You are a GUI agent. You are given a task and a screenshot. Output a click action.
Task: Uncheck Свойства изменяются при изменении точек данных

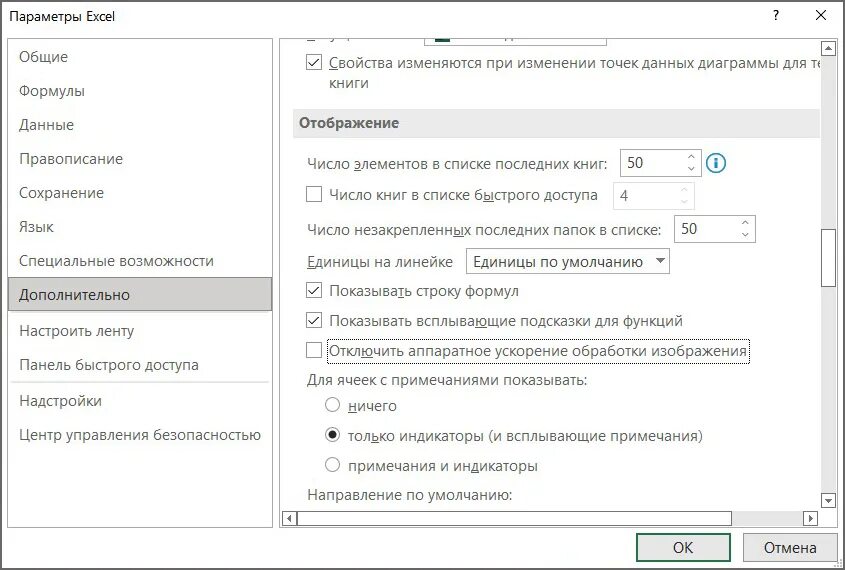pos(314,62)
